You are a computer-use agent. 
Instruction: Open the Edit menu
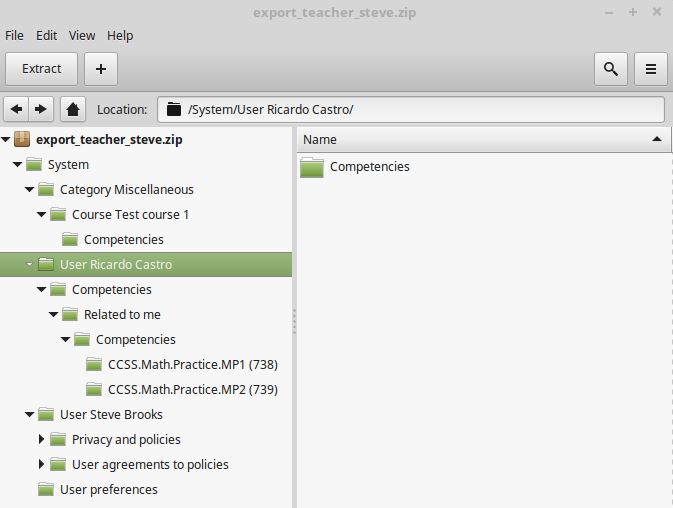[x=46, y=36]
